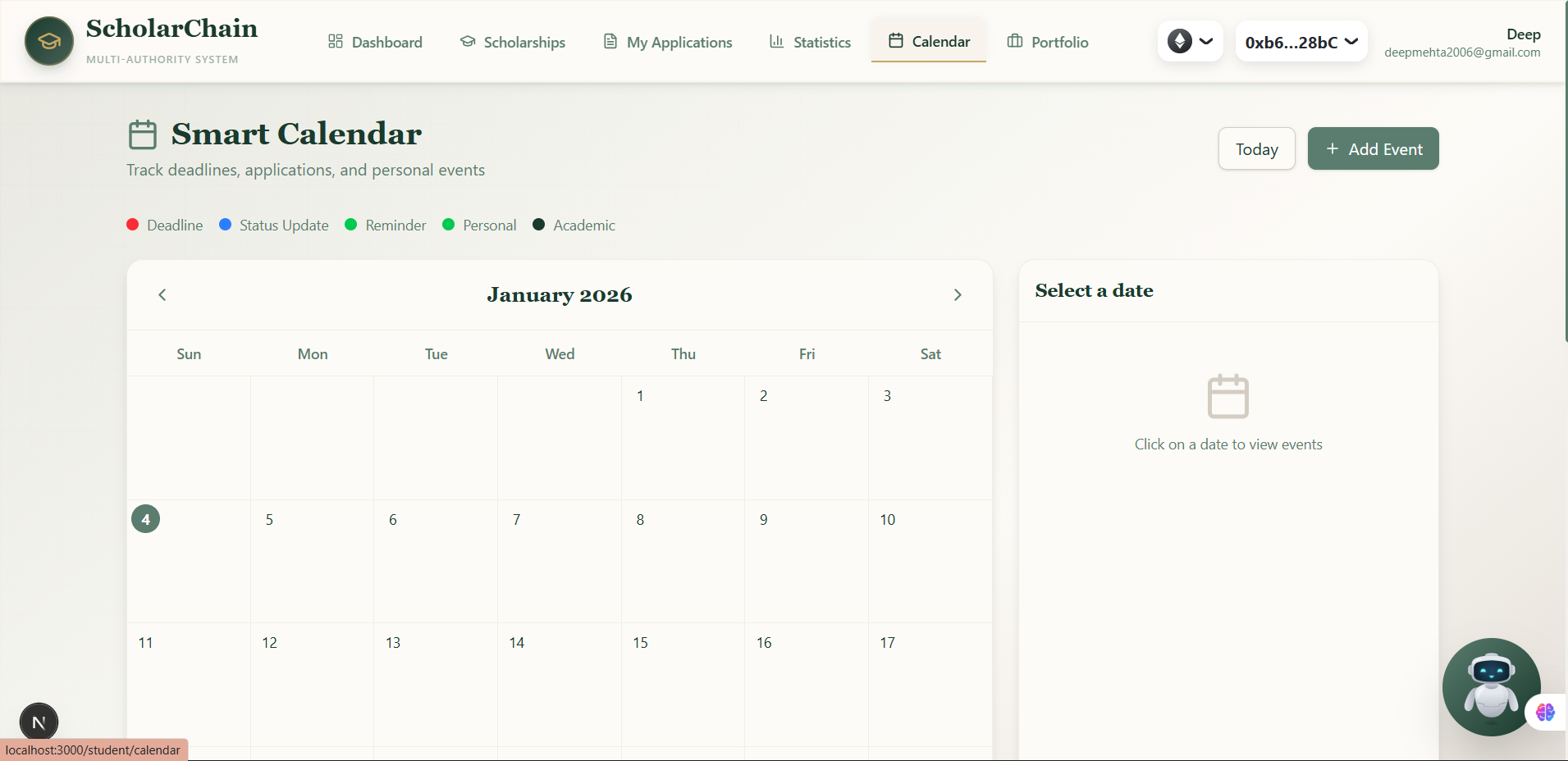Click the ScholarChain graduation cap logo

point(48,40)
